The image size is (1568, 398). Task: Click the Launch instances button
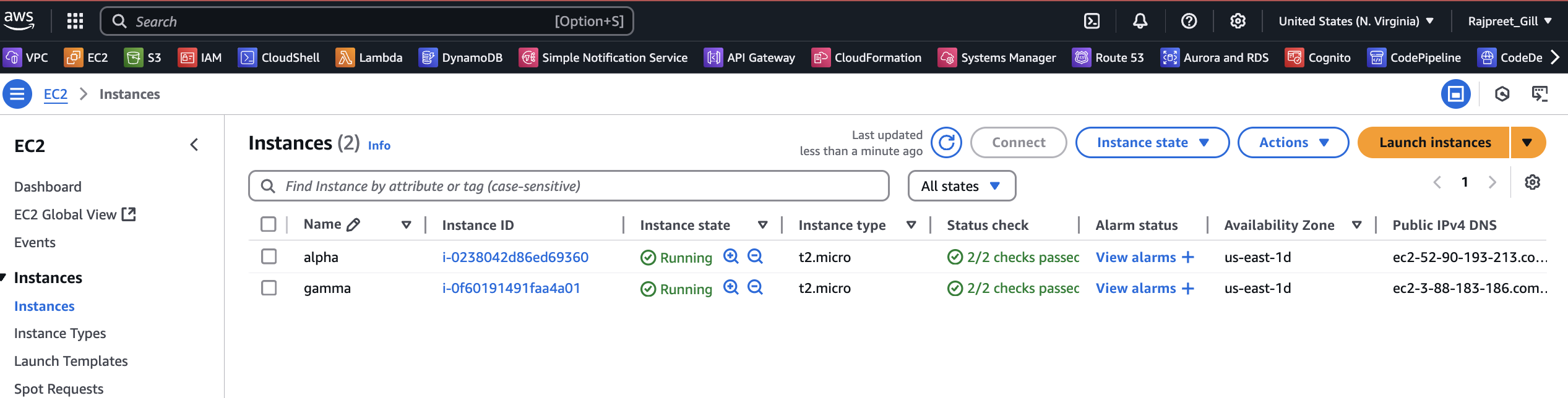[1434, 143]
